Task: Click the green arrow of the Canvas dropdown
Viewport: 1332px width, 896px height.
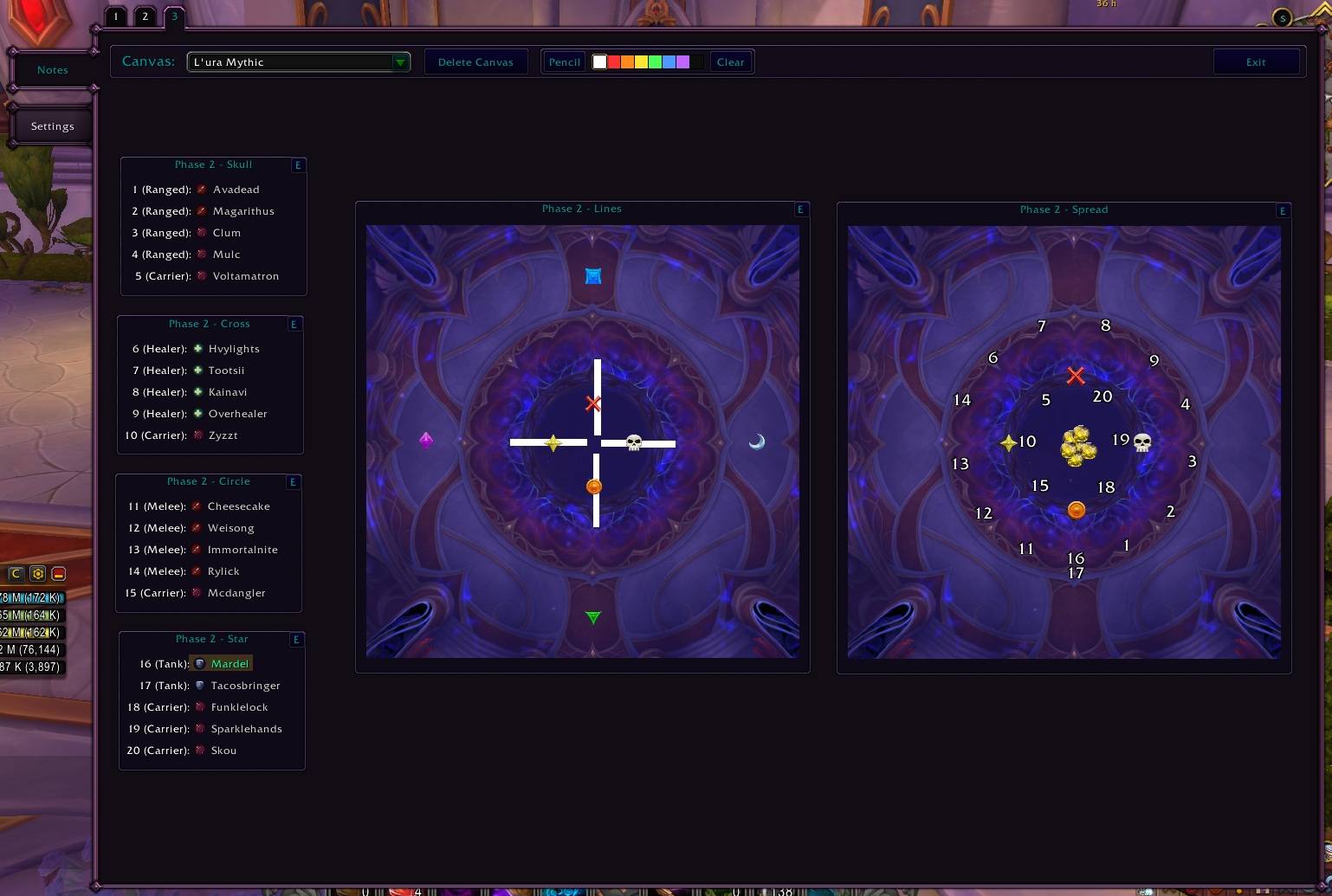Action: (x=400, y=62)
